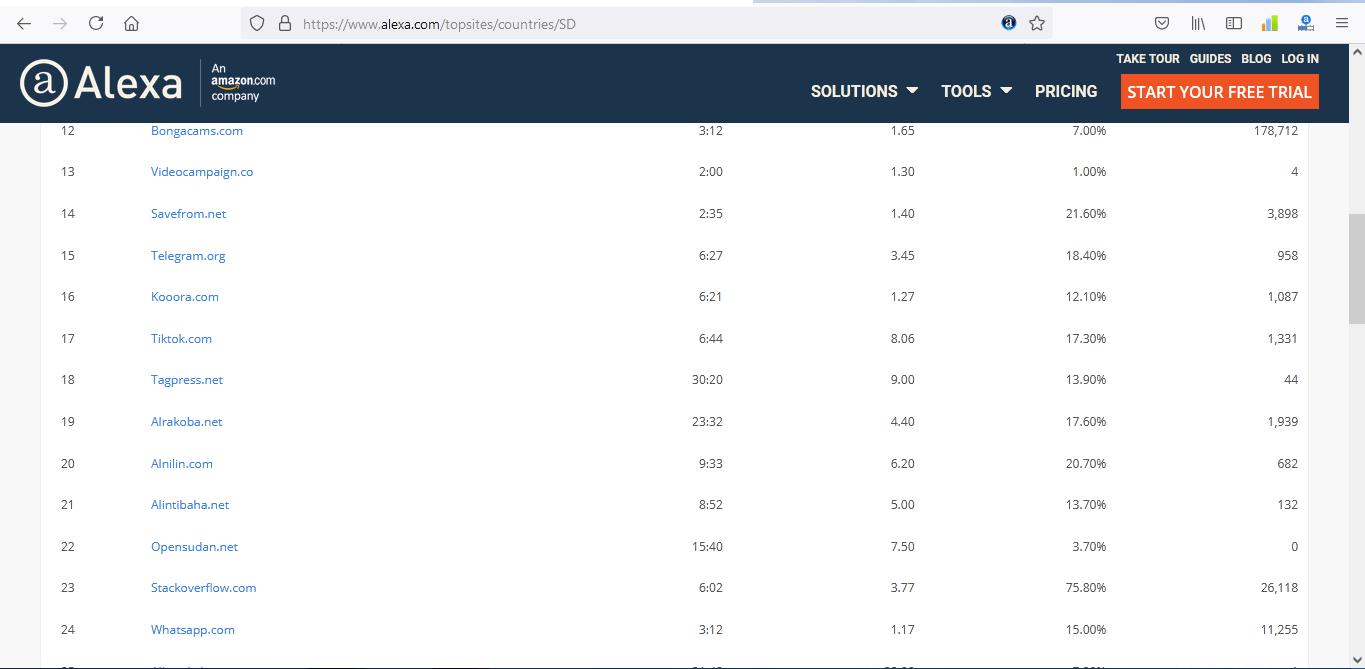Select Alnilin percentage 20.70%
The height and width of the screenshot is (669, 1365).
(x=1085, y=464)
